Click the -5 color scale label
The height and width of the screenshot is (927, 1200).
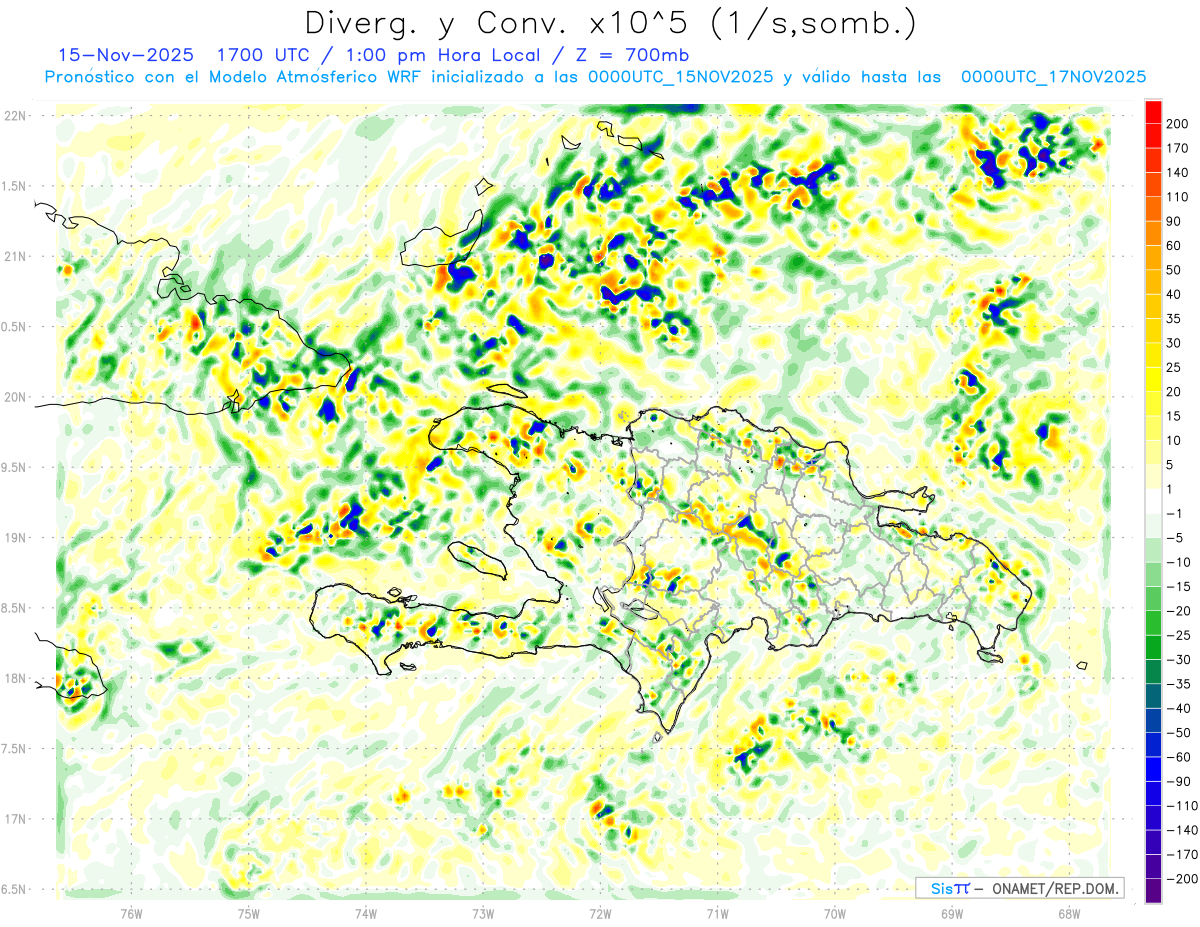[x=1177, y=538]
